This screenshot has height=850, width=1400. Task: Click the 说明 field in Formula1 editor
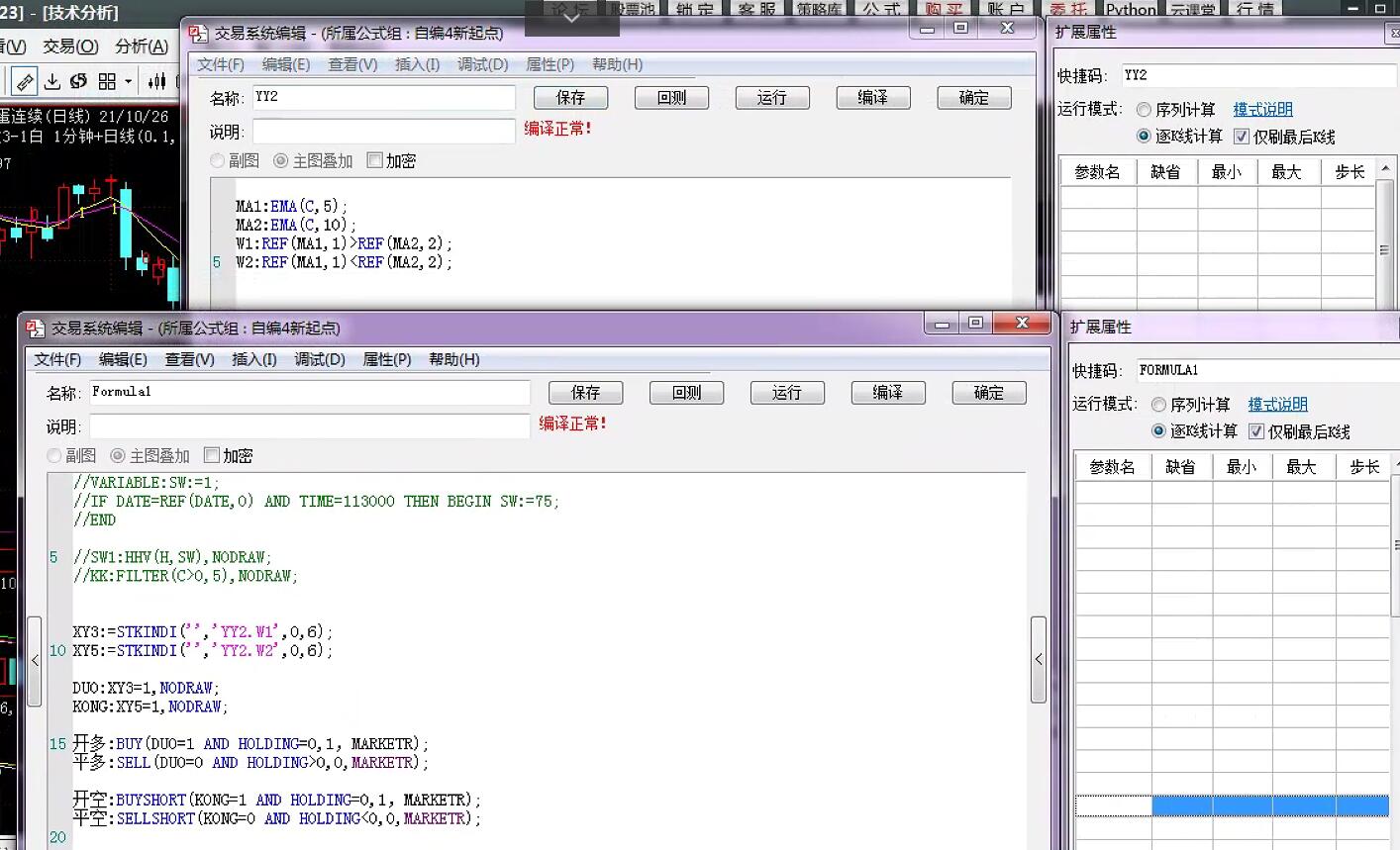coord(310,426)
